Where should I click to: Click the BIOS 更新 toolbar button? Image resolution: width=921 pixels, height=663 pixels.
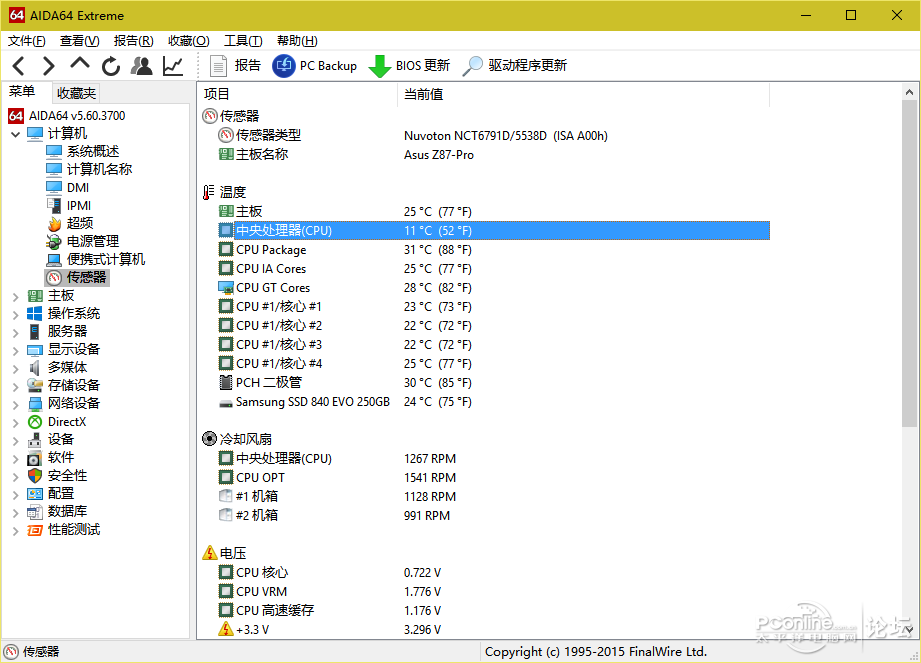pyautogui.click(x=409, y=66)
